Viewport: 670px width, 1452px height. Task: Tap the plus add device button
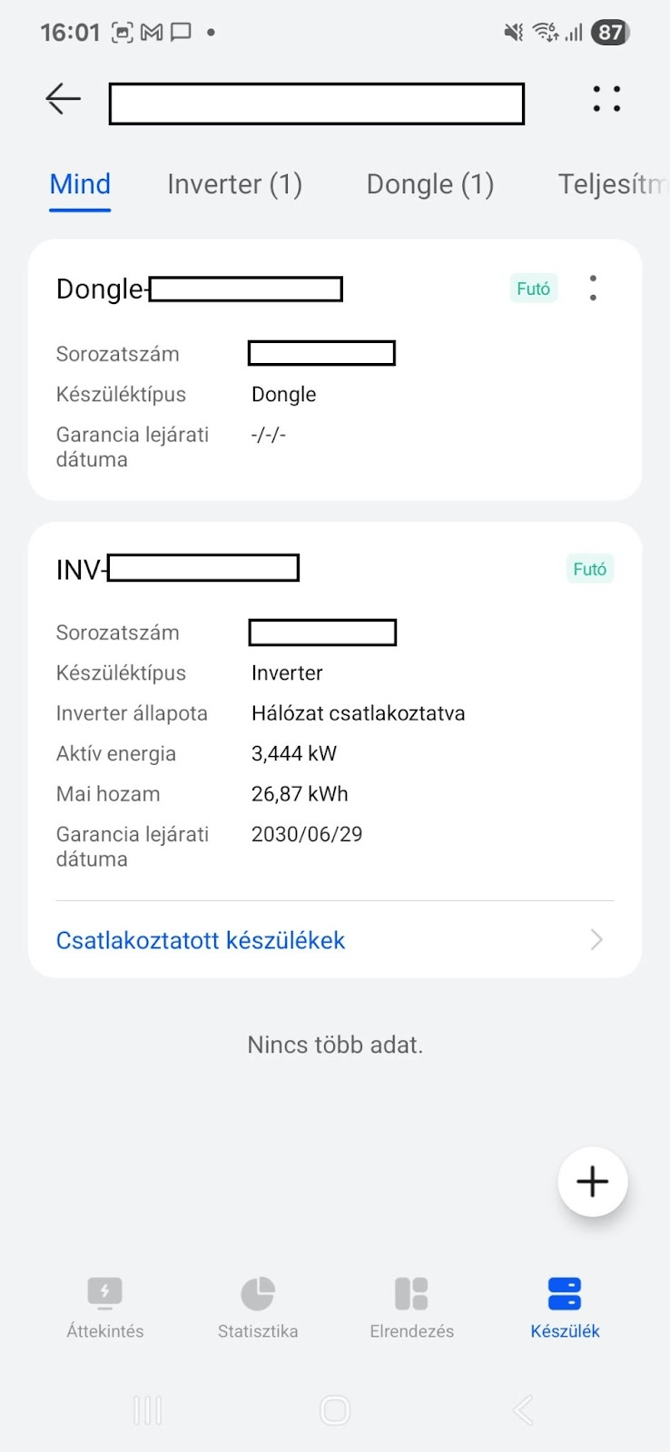point(592,1181)
